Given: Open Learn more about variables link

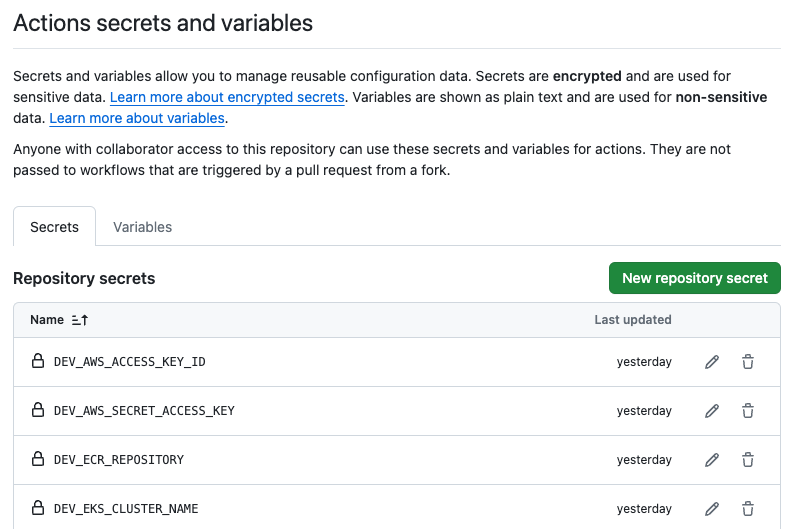Looking at the screenshot, I should click(137, 118).
